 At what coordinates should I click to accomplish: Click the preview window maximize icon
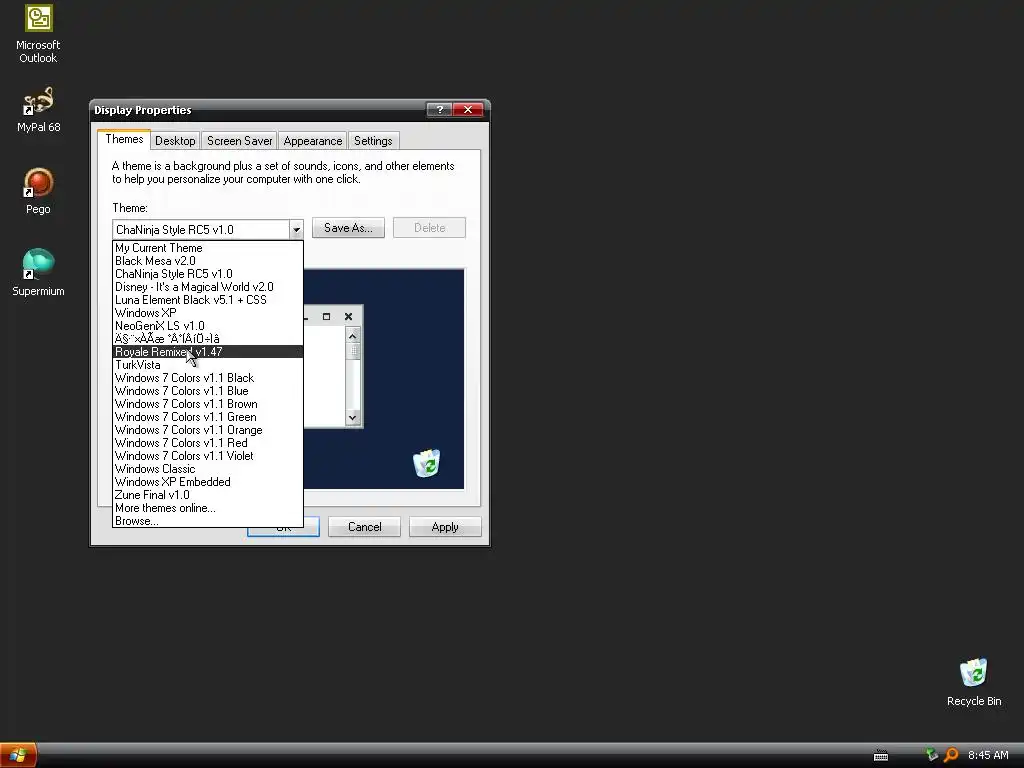point(327,317)
